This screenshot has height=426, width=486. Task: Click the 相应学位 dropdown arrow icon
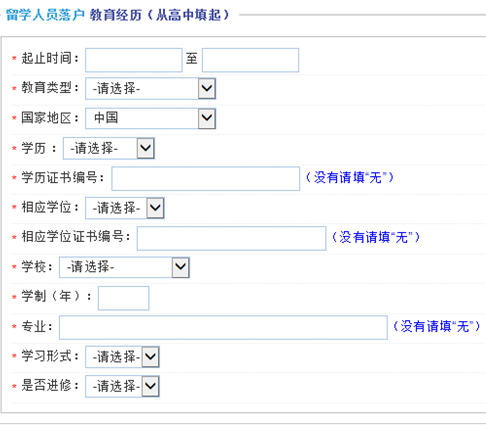(155, 208)
